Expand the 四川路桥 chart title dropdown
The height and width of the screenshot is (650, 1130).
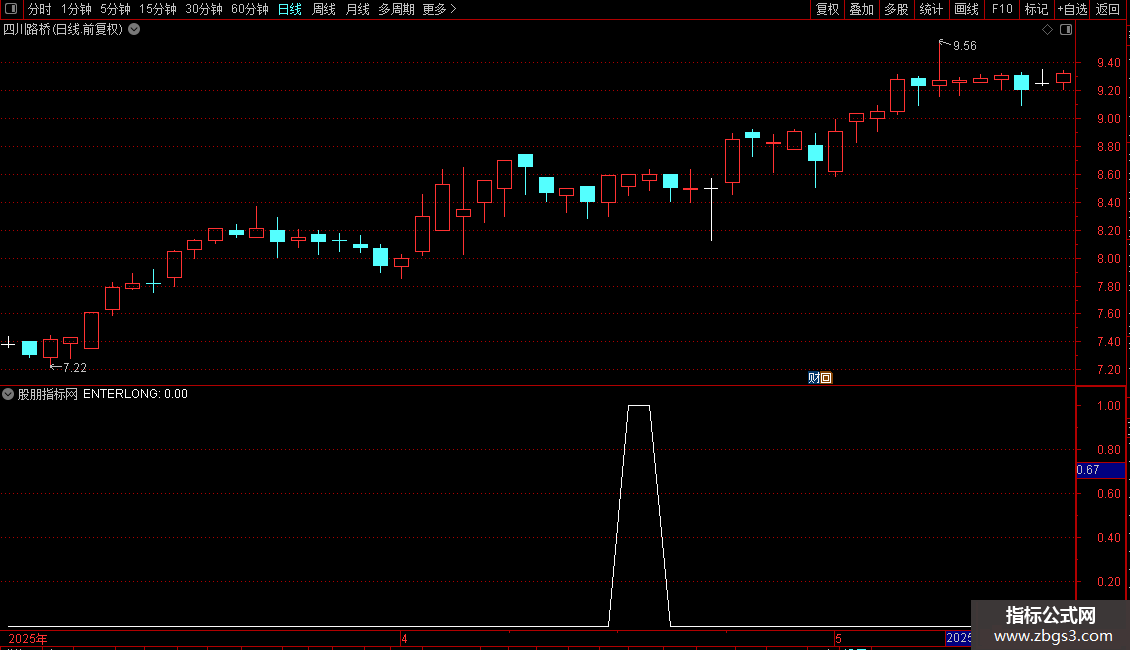(134, 29)
